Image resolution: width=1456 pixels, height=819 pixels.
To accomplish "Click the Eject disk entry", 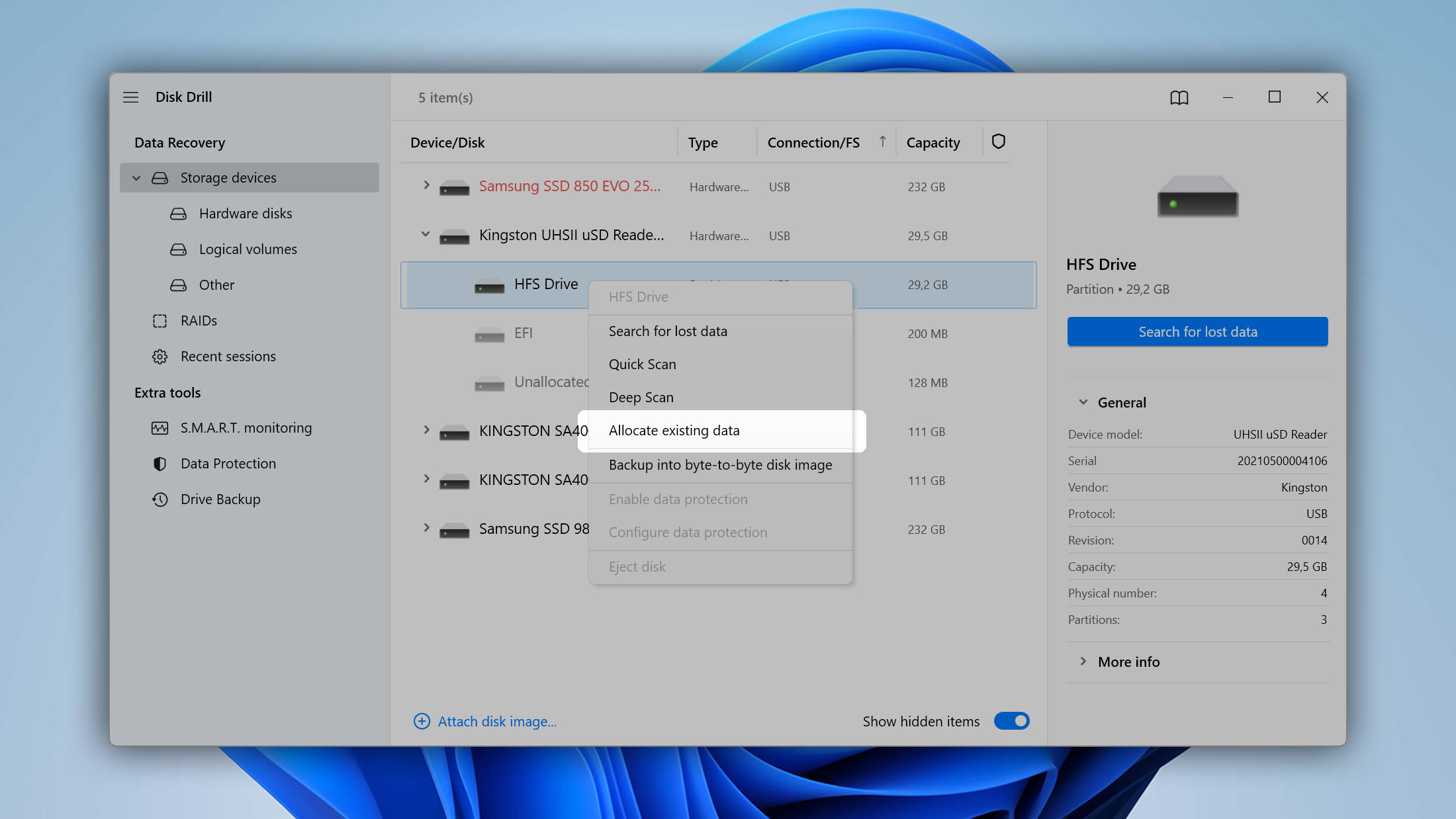I will (x=720, y=567).
